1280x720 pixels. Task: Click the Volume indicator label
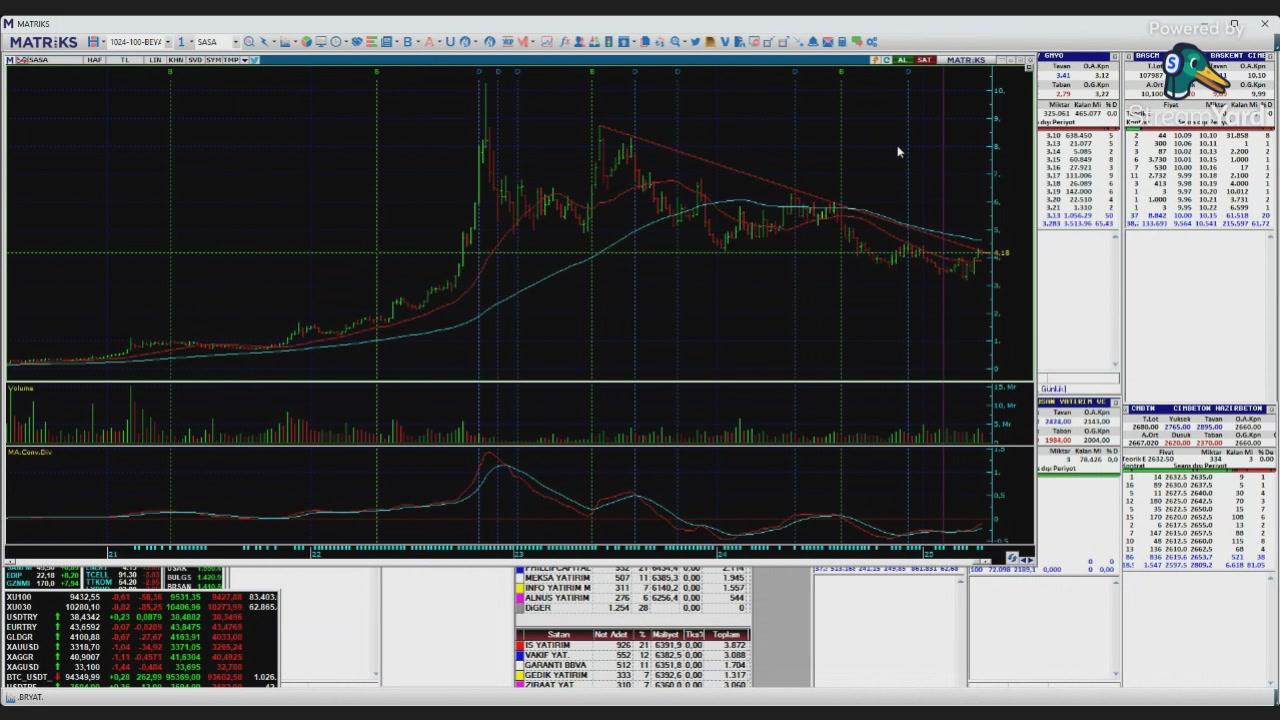click(21, 388)
